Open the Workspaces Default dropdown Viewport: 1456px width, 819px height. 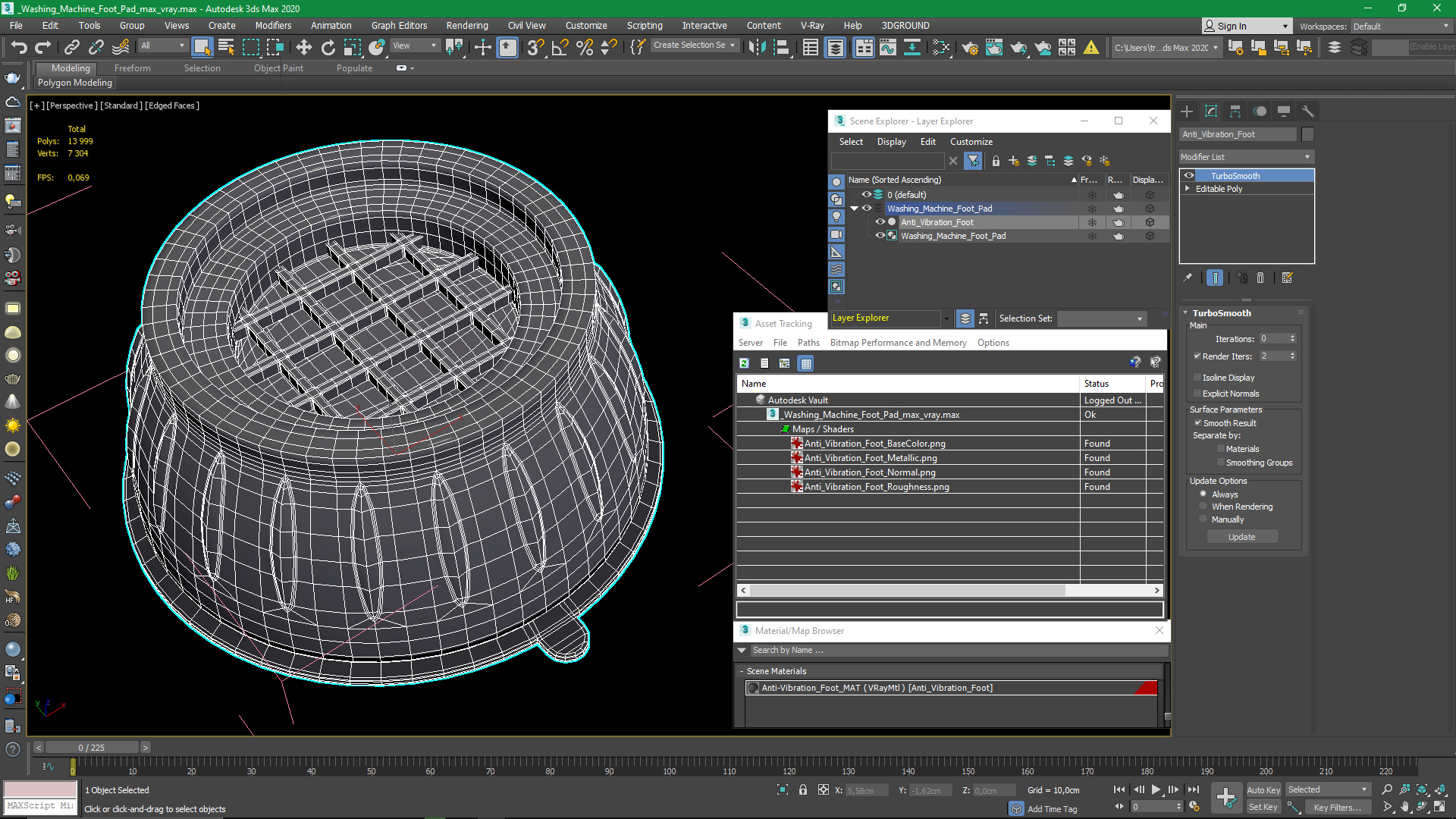[1401, 27]
